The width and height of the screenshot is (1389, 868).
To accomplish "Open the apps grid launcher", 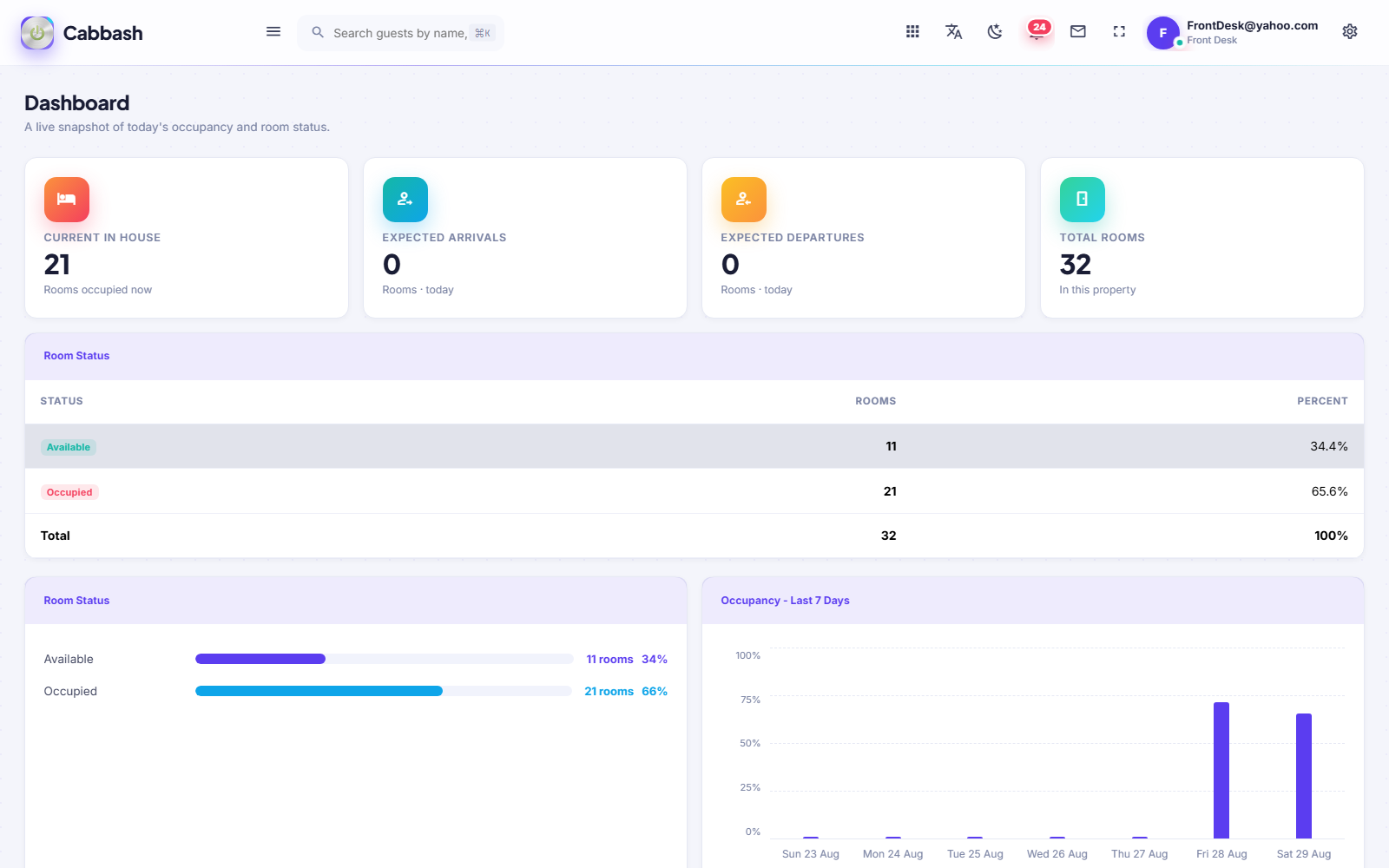I will pyautogui.click(x=912, y=32).
